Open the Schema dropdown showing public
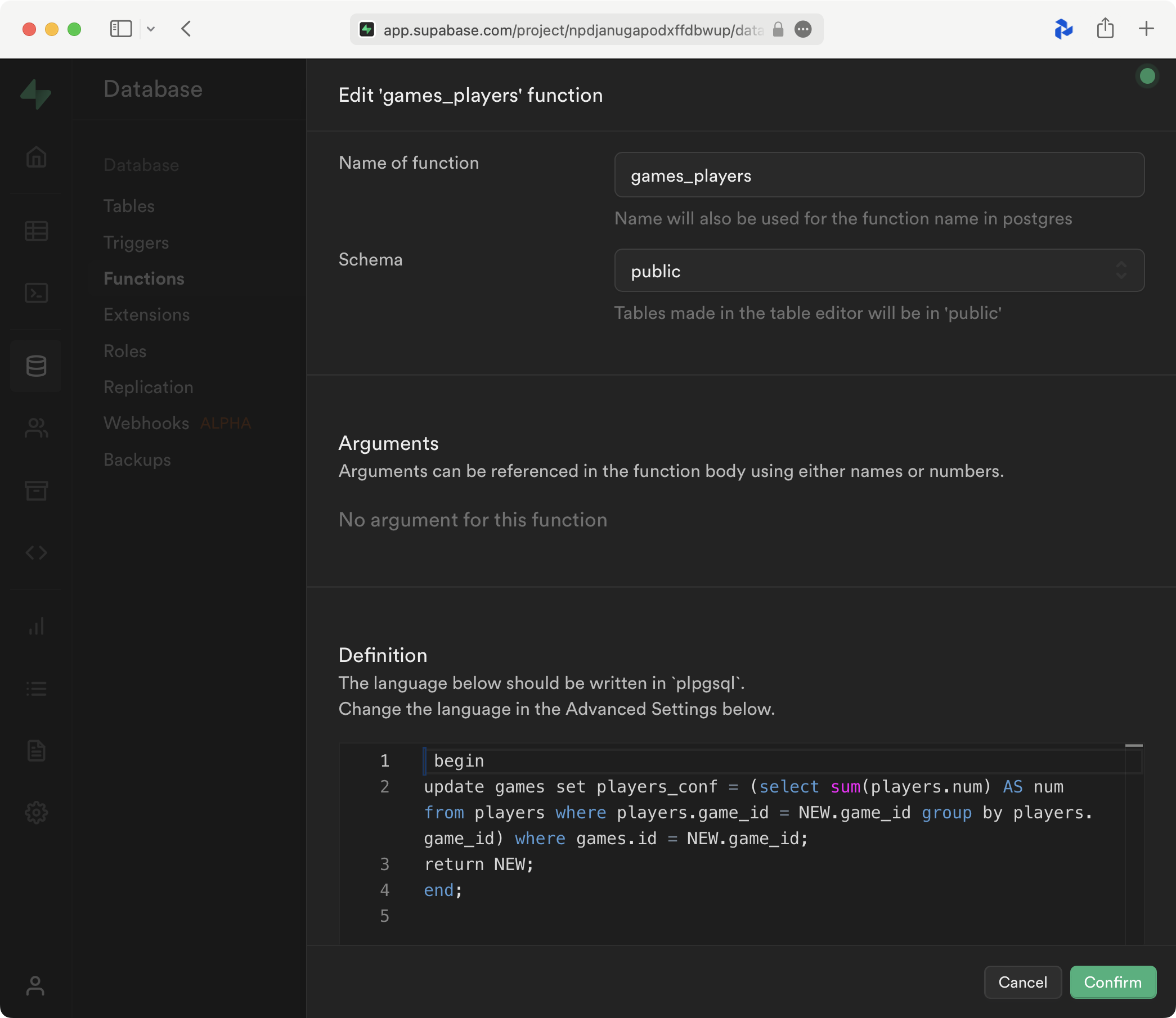Image resolution: width=1176 pixels, height=1018 pixels. pos(879,271)
